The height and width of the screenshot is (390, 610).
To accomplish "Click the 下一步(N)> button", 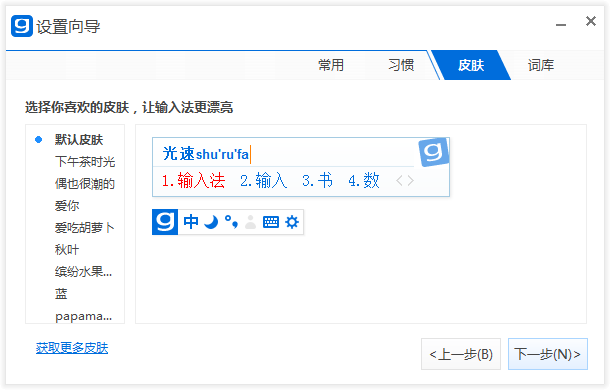I will 548,354.
